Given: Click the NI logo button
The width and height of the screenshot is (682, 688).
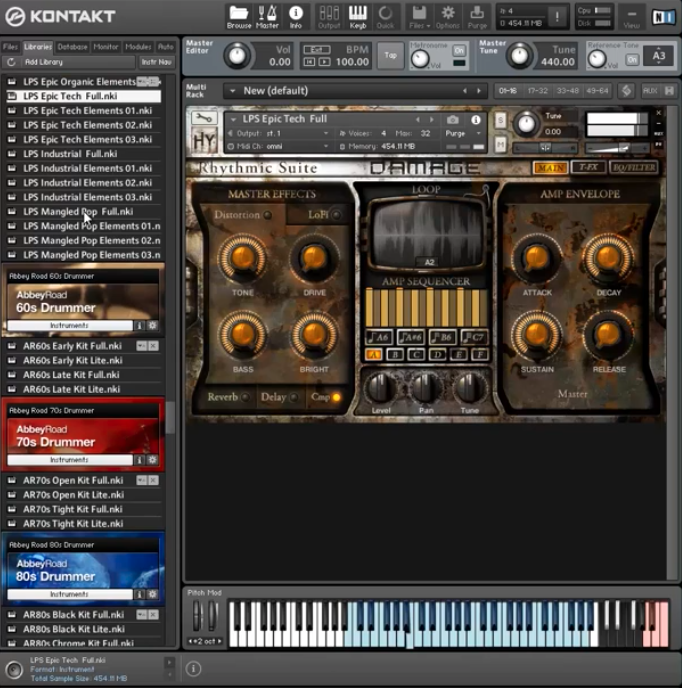Looking at the screenshot, I should pyautogui.click(x=663, y=17).
